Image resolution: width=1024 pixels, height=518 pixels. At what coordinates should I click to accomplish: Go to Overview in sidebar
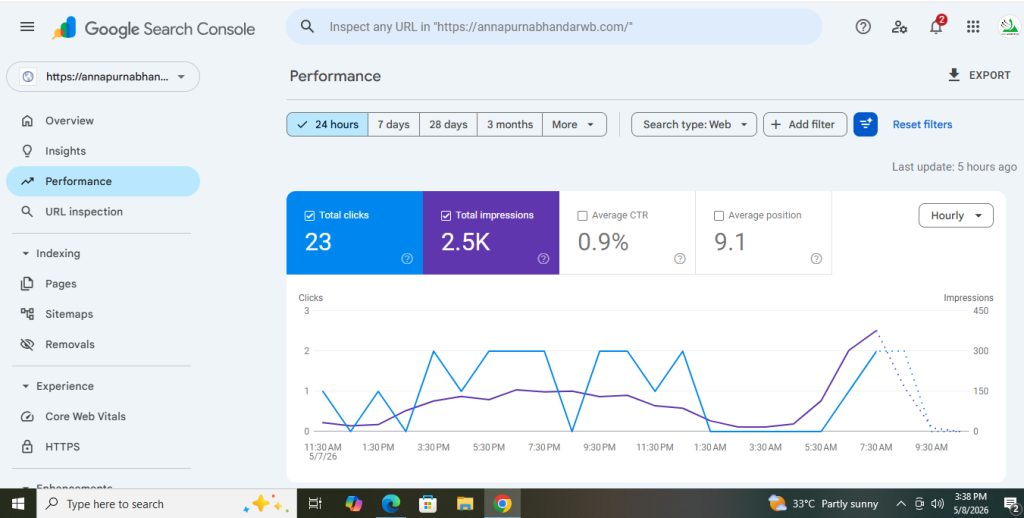point(103,121)
